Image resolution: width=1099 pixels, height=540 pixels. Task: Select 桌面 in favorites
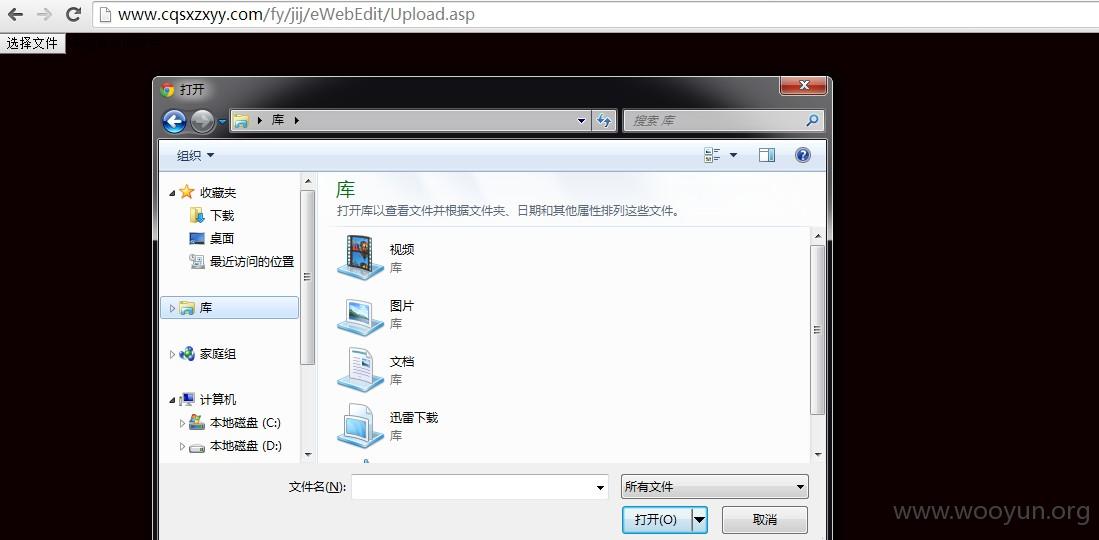(x=222, y=238)
